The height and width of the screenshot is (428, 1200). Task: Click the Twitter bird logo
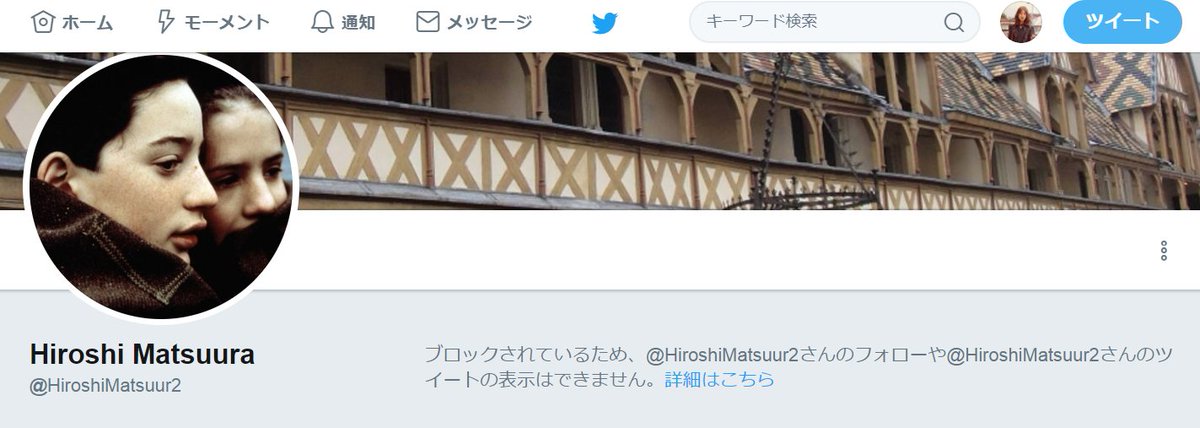(x=605, y=22)
